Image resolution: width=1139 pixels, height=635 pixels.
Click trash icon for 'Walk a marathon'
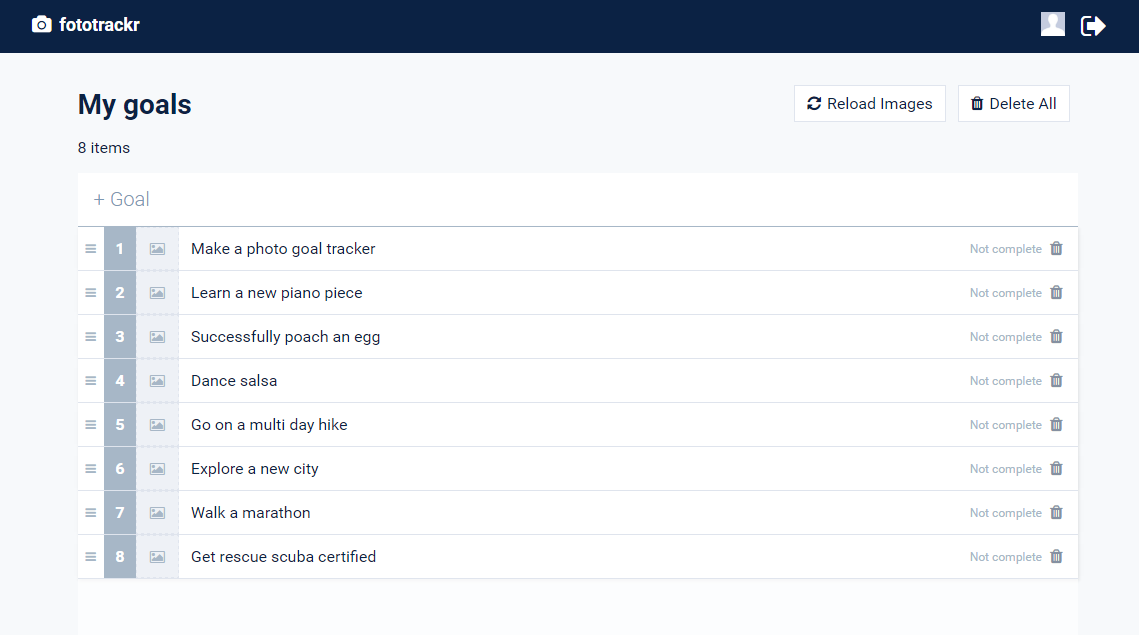(1056, 513)
